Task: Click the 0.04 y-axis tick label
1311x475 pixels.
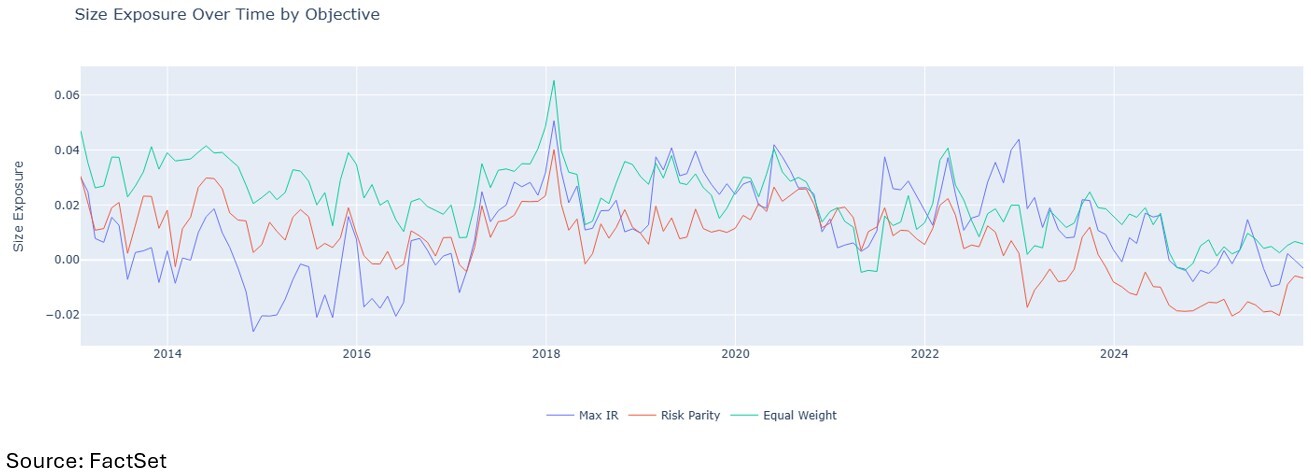Action: click(x=52, y=151)
